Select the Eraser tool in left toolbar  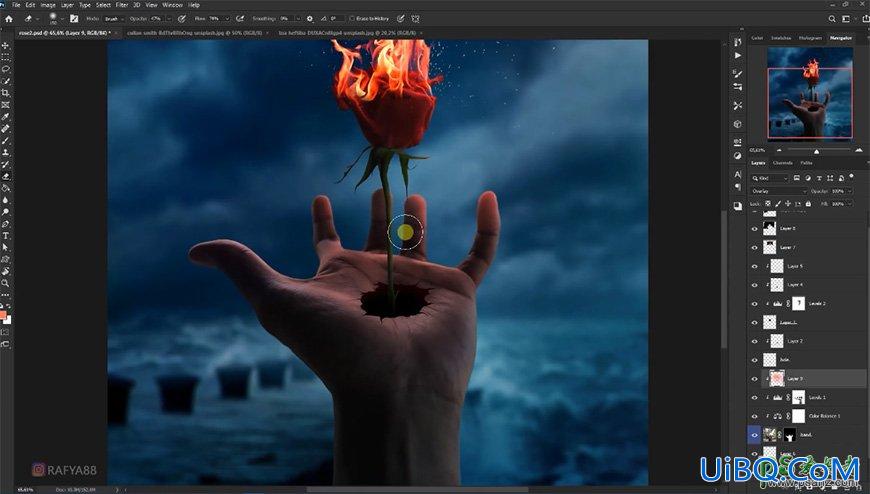(x=6, y=177)
